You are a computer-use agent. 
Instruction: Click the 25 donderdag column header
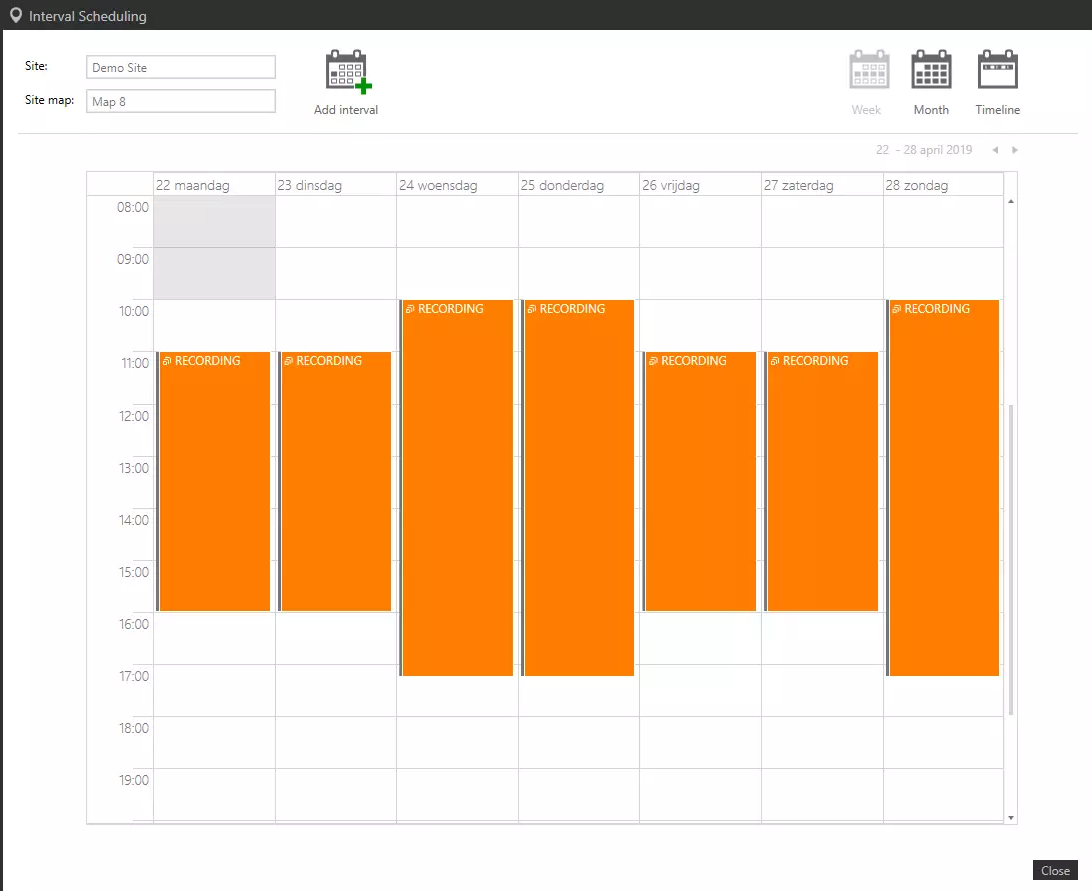pos(579,185)
